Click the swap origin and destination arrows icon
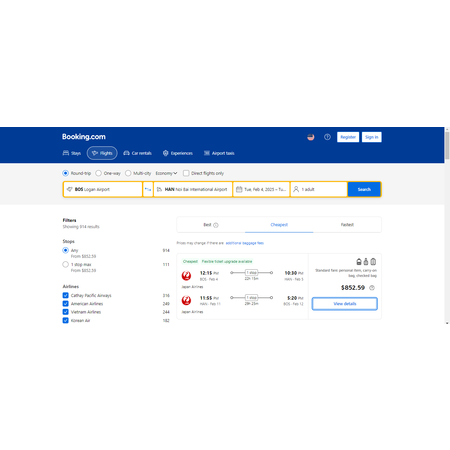 point(148,189)
